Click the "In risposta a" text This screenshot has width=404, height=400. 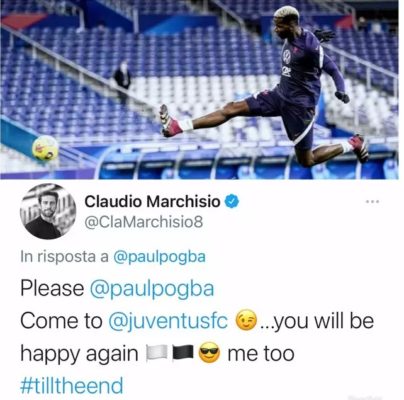(64, 257)
